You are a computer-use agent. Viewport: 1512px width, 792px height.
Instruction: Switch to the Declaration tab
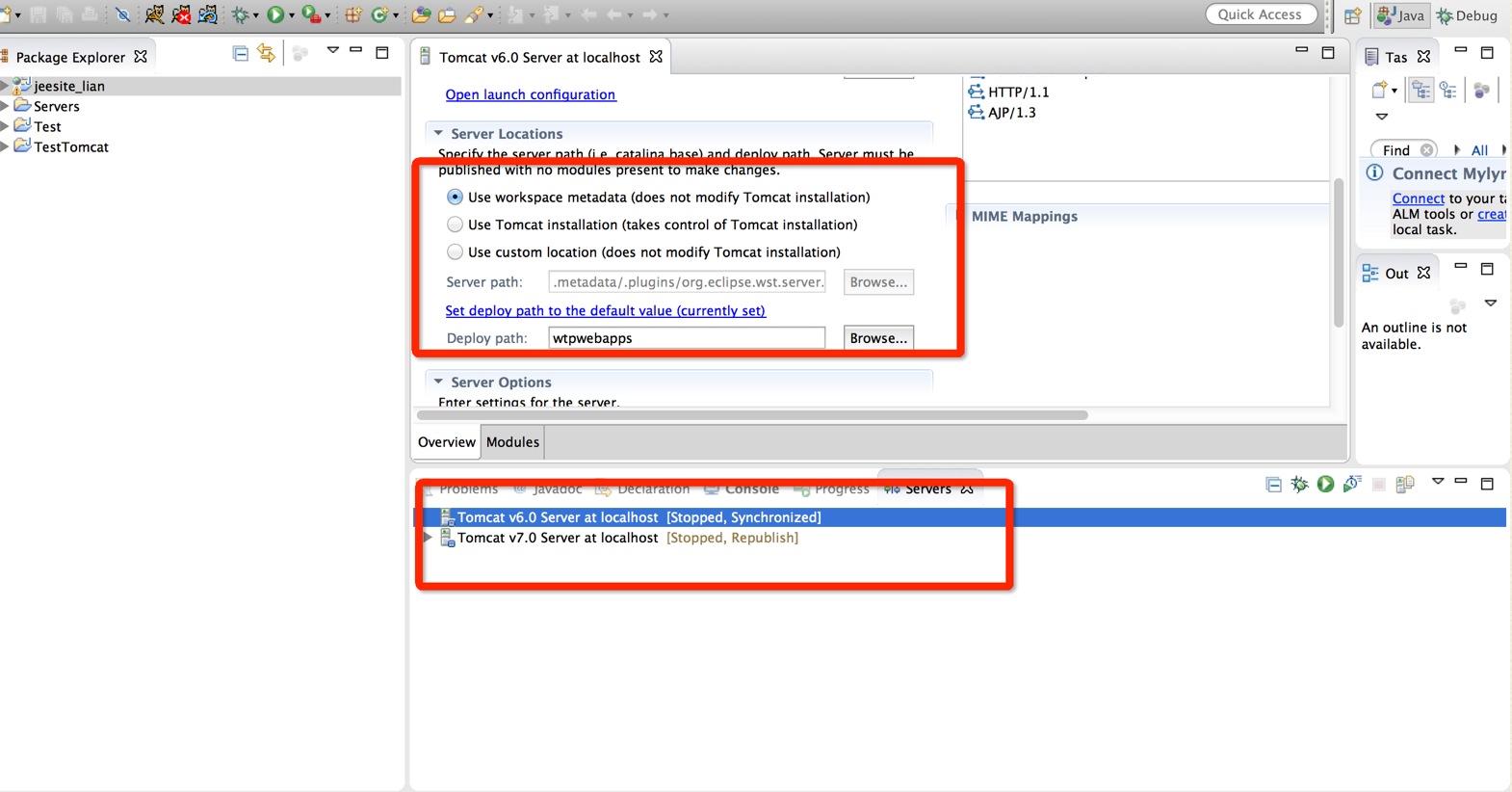642,488
